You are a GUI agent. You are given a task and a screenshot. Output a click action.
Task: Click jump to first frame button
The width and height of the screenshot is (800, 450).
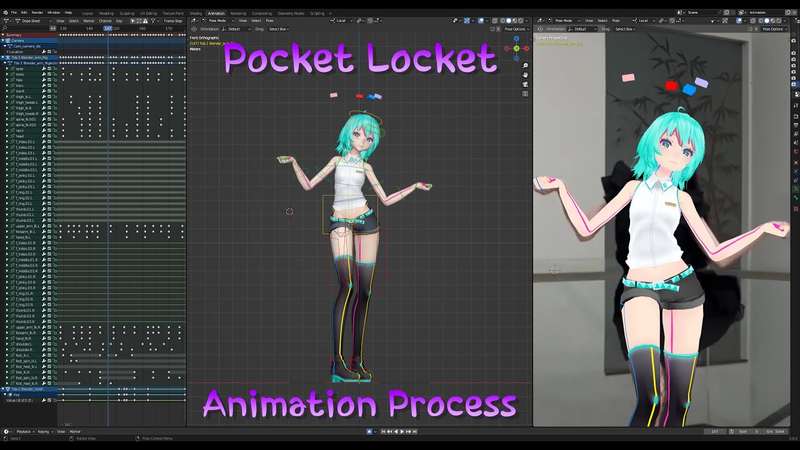[383, 432]
